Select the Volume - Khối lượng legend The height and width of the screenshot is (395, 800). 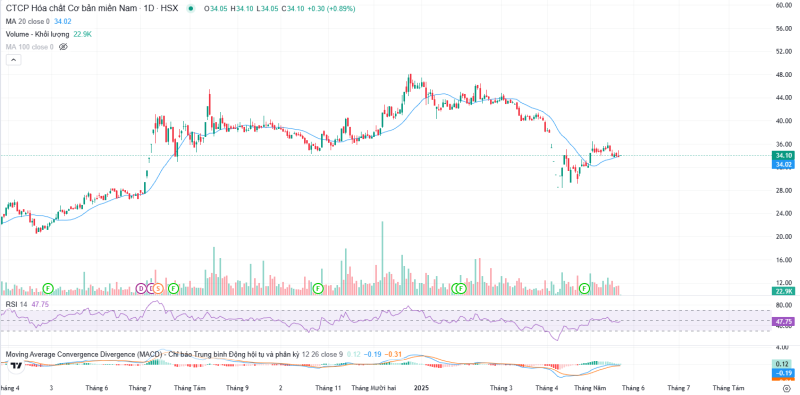tap(38, 34)
